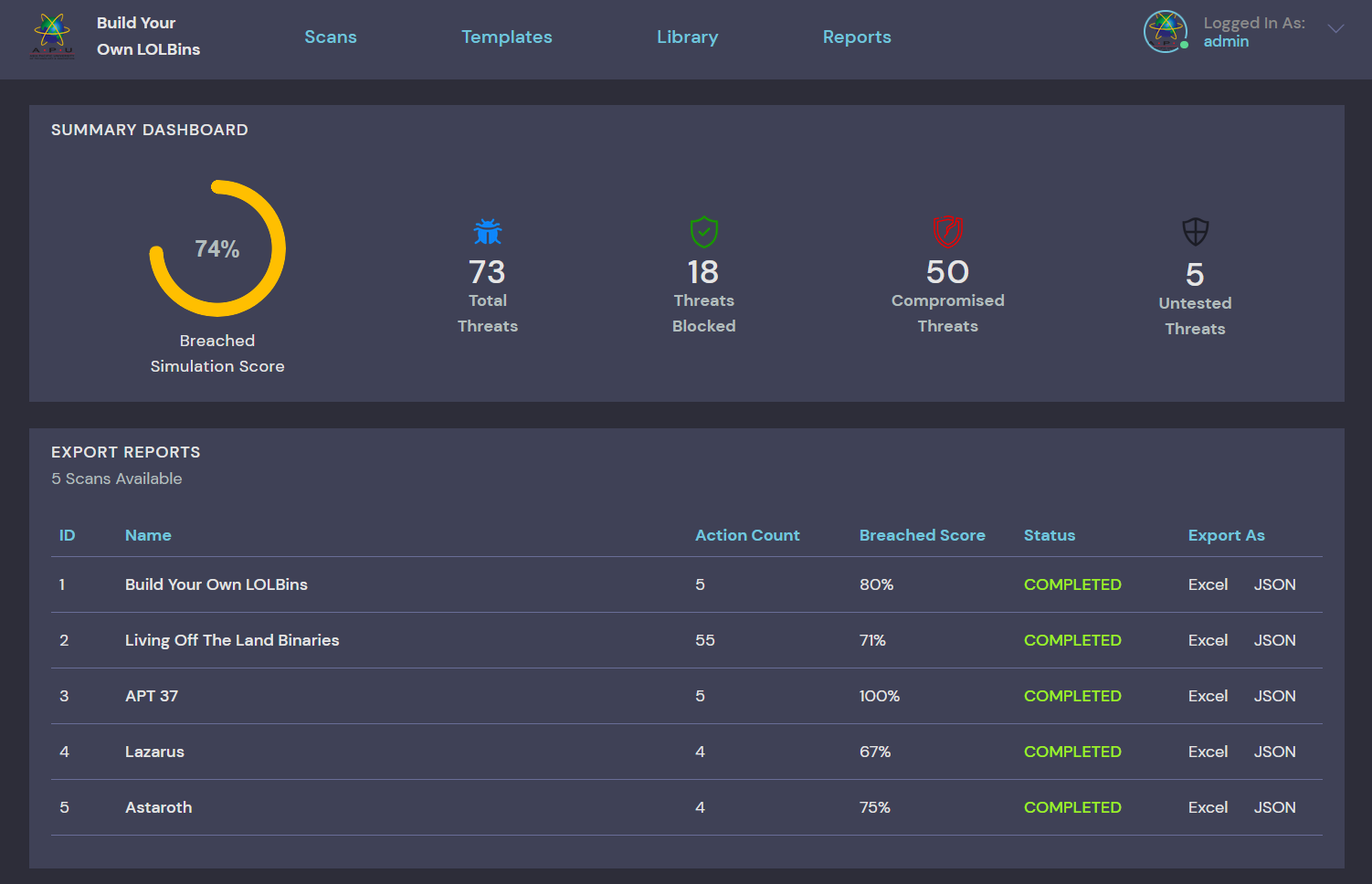Select the APT 37 scan name
Image resolution: width=1372 pixels, height=884 pixels.
coord(152,696)
